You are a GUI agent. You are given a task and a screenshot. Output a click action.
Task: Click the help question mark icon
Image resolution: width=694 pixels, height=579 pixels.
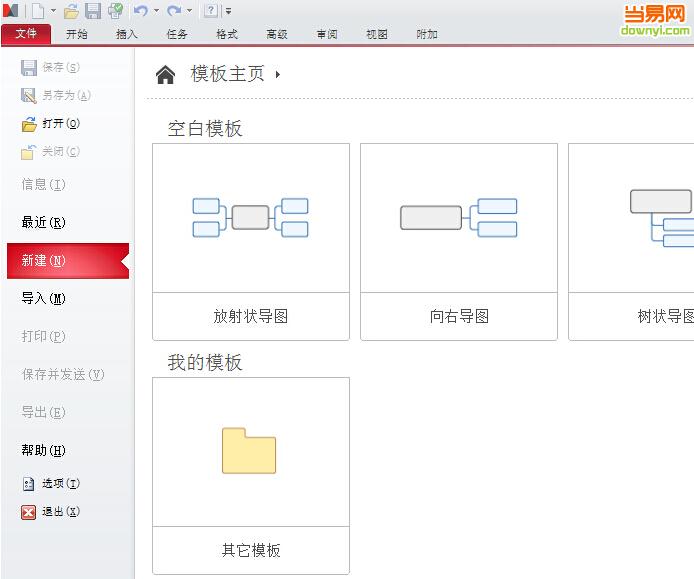coord(210,11)
